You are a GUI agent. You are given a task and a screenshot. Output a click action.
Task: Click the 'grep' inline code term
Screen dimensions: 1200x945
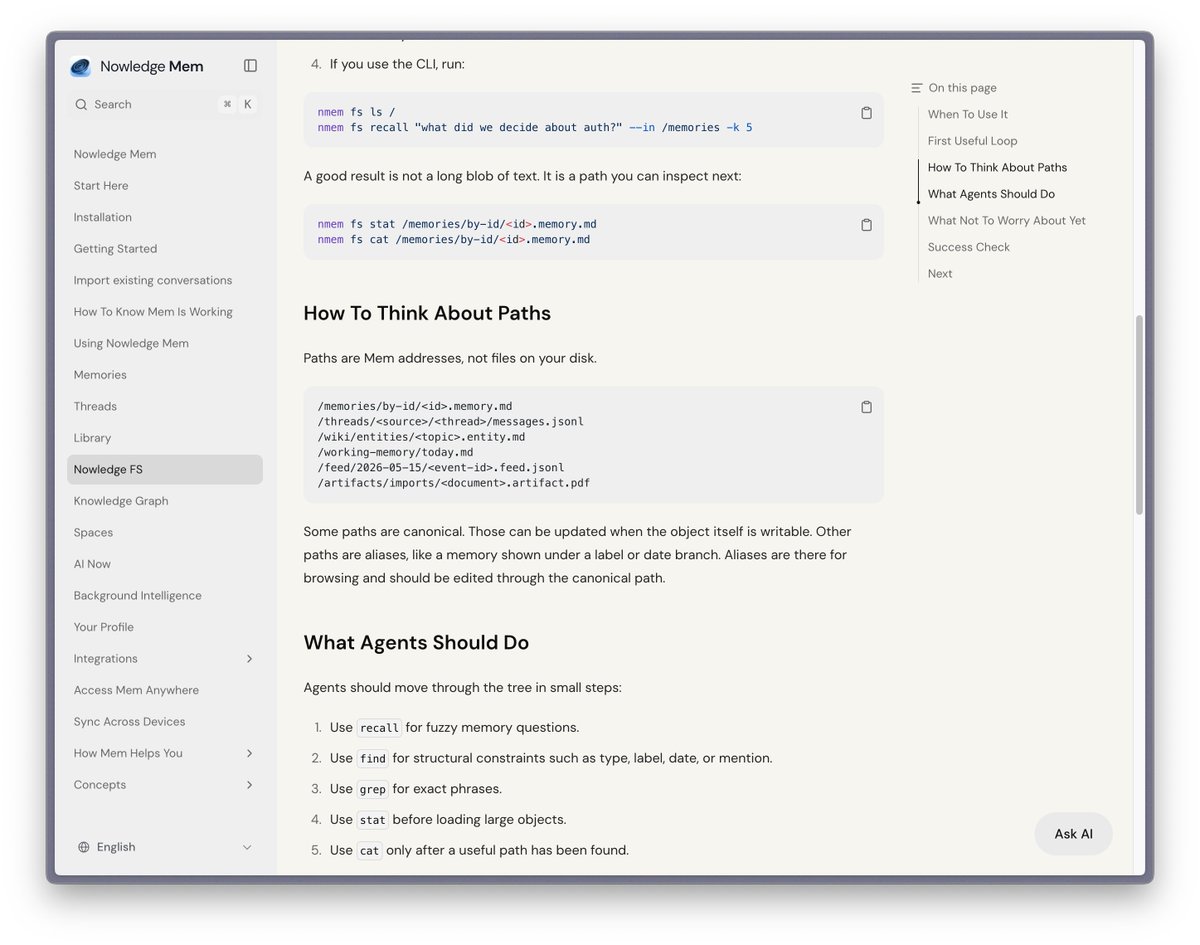372,789
